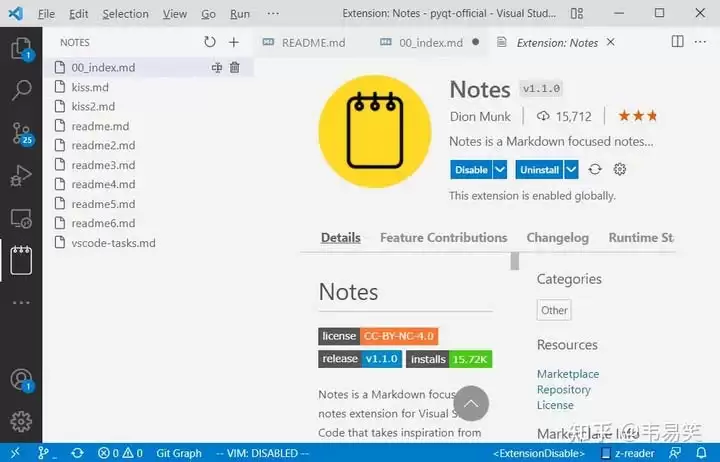Image resolution: width=720 pixels, height=462 pixels.
Task: Click the remote window indicator in status bar
Action: pos(15,453)
